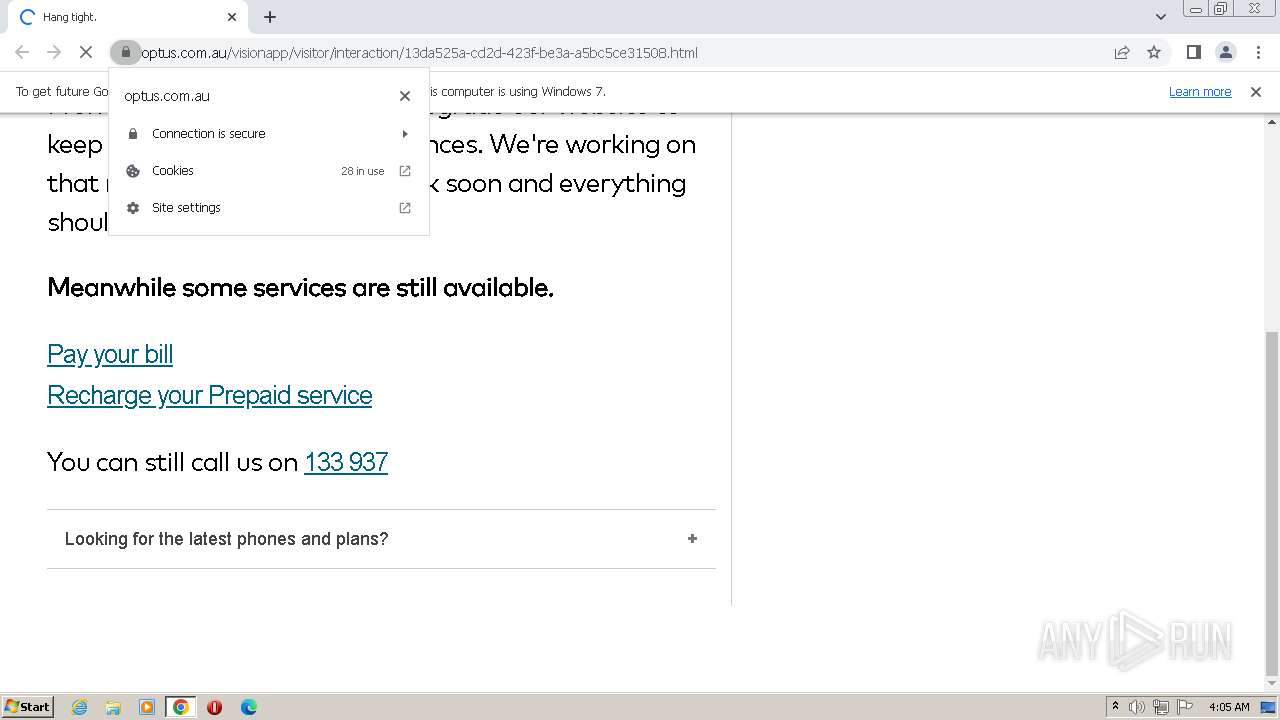Open Windows Media Player from taskbar
Image resolution: width=1280 pixels, height=720 pixels.
tap(147, 707)
